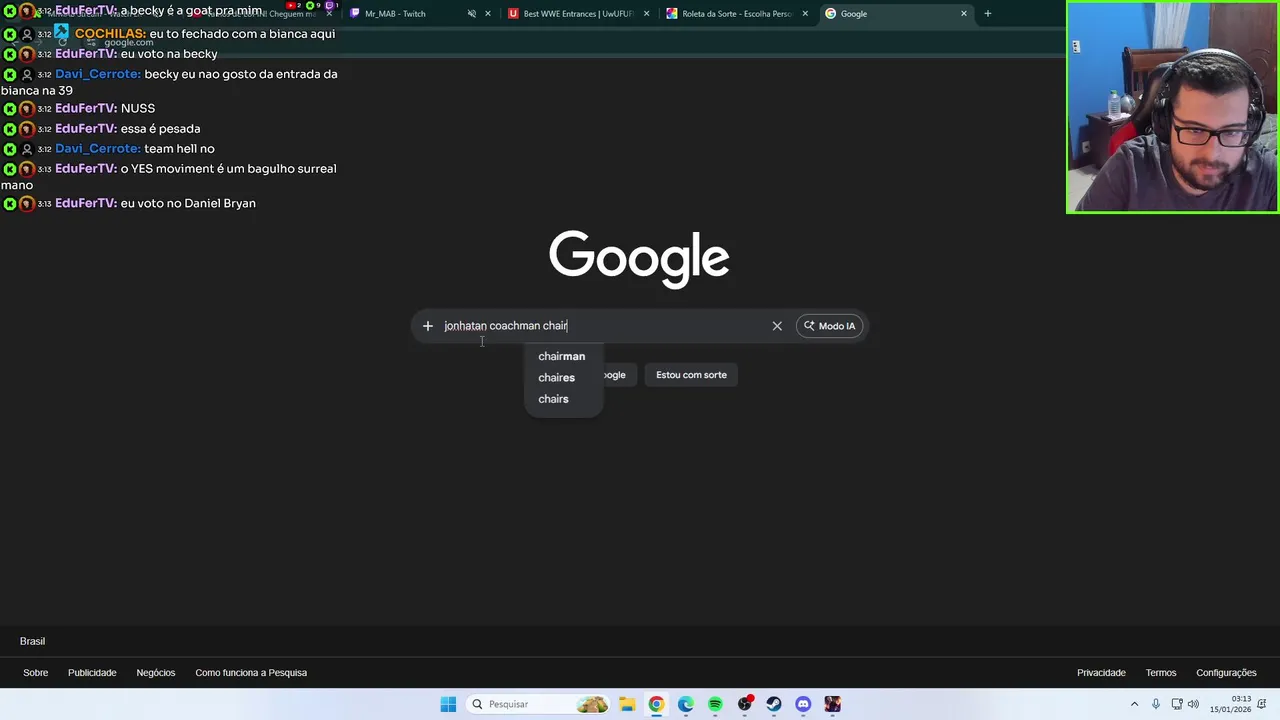Screen dimensions: 1280x720
Task: Click the microphone tray icon
Action: [x=1156, y=704]
